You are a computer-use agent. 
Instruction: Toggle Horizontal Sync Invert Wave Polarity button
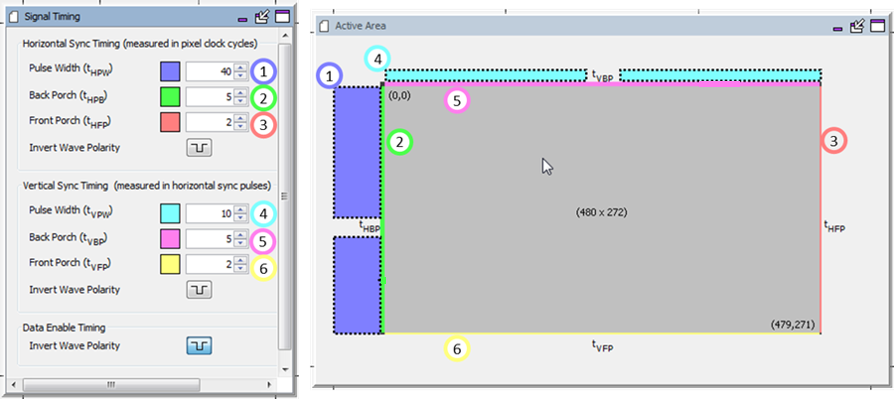click(200, 148)
